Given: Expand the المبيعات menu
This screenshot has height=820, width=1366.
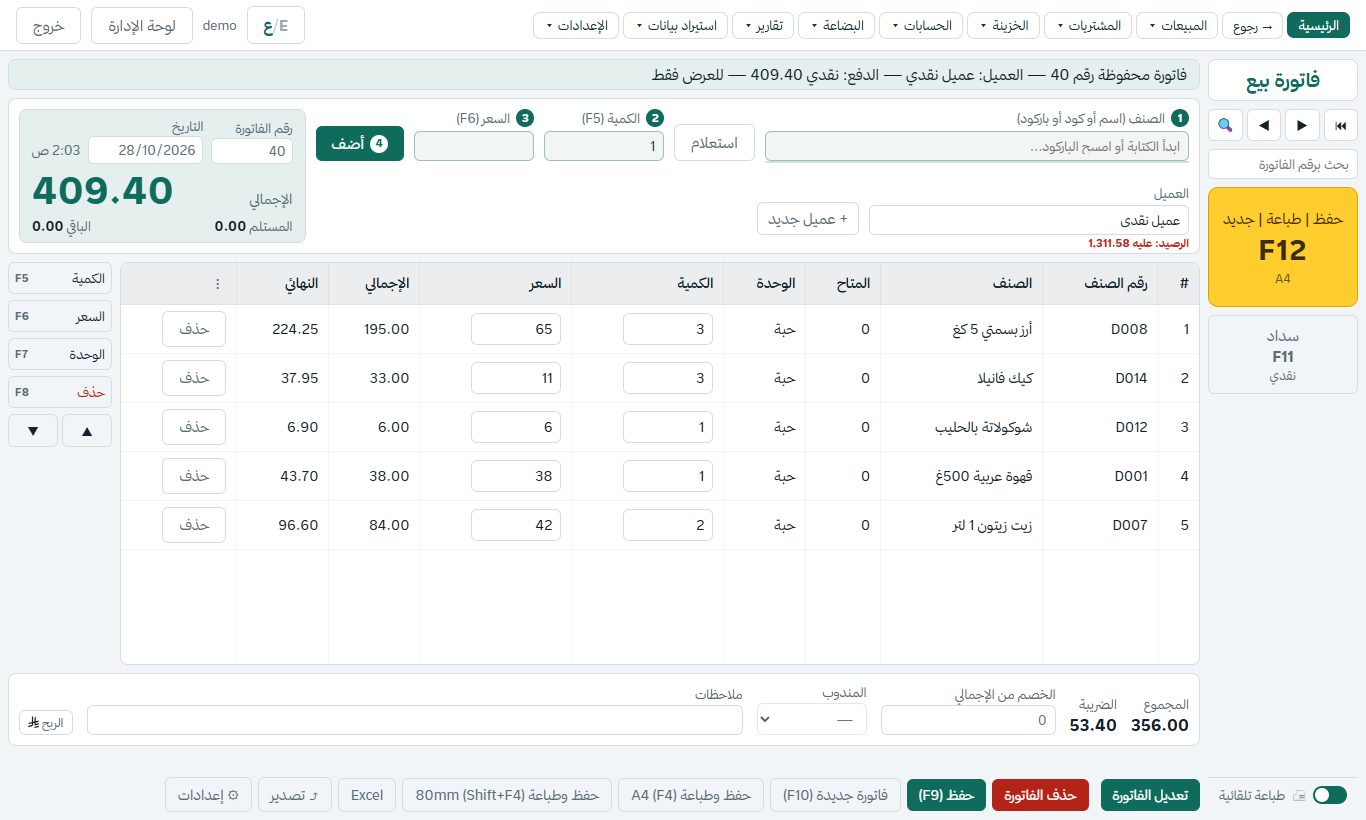Looking at the screenshot, I should 1177,25.
